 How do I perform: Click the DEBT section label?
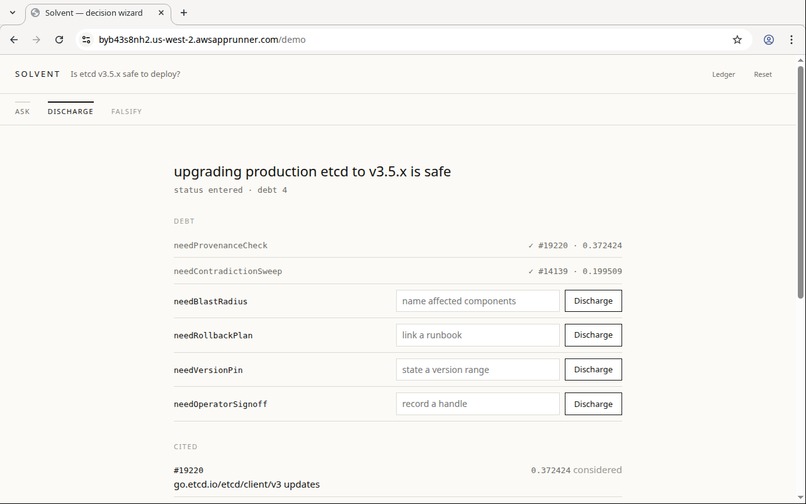[184, 221]
